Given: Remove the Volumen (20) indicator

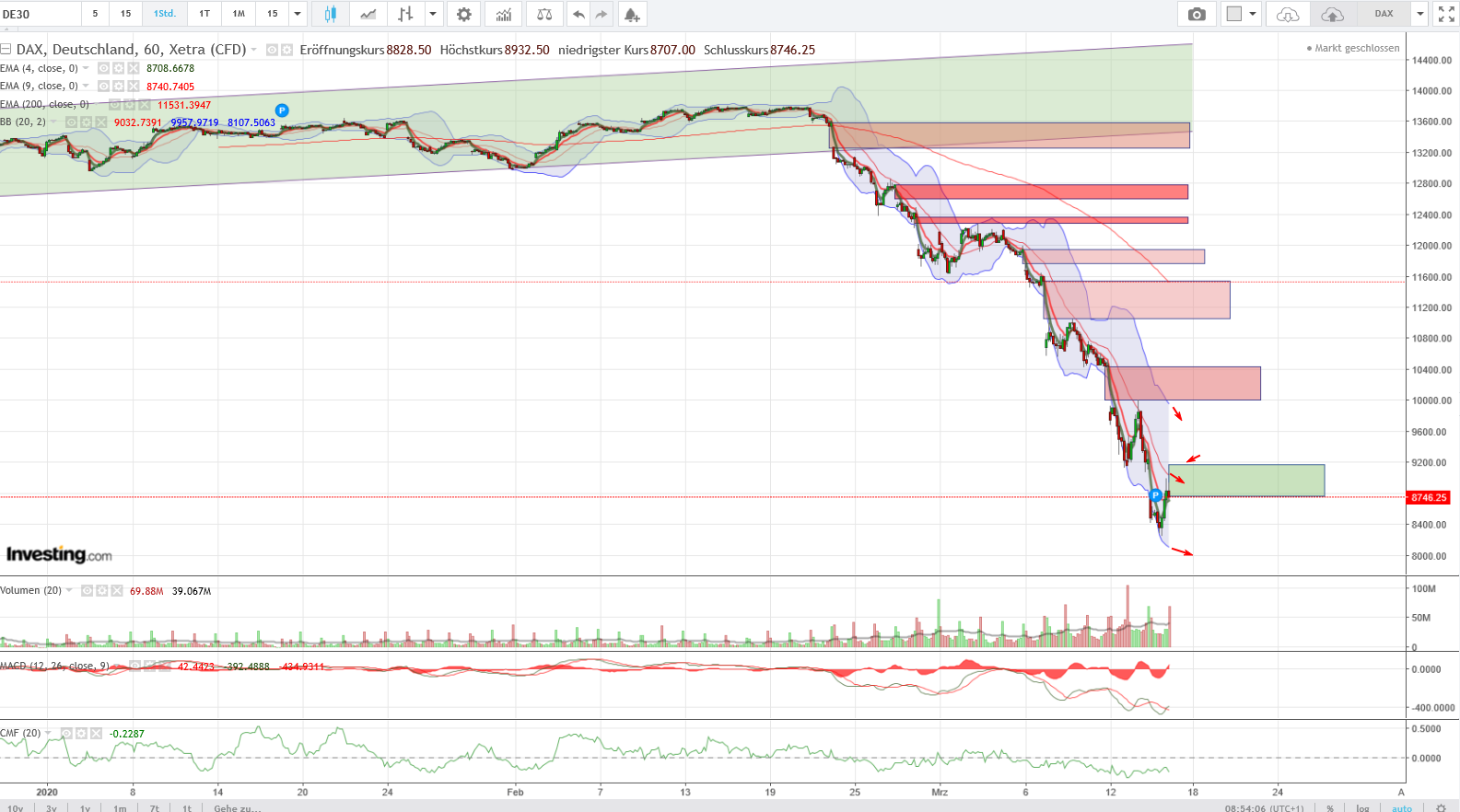Looking at the screenshot, I should pyautogui.click(x=117, y=591).
